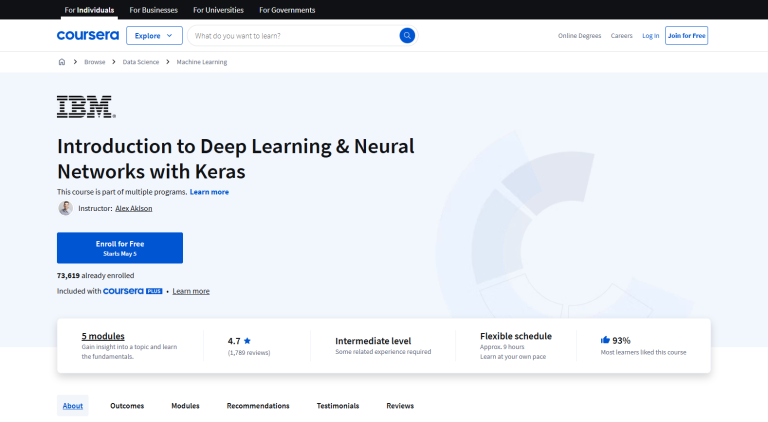The width and height of the screenshot is (768, 422).
Task: Select the About tab
Action: click(72, 405)
